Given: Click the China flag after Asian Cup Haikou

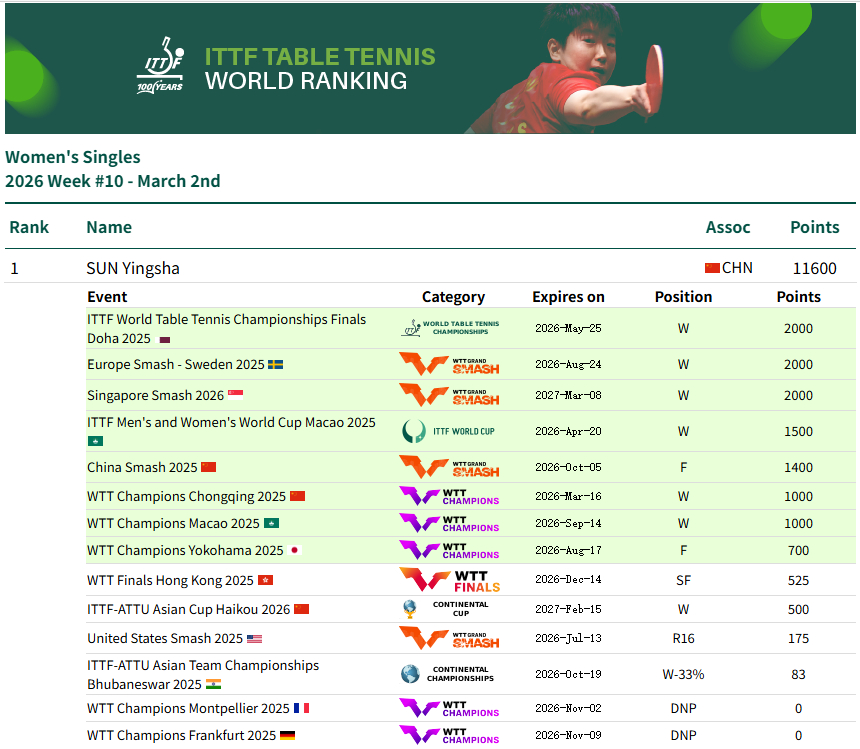Looking at the screenshot, I should coord(302,609).
